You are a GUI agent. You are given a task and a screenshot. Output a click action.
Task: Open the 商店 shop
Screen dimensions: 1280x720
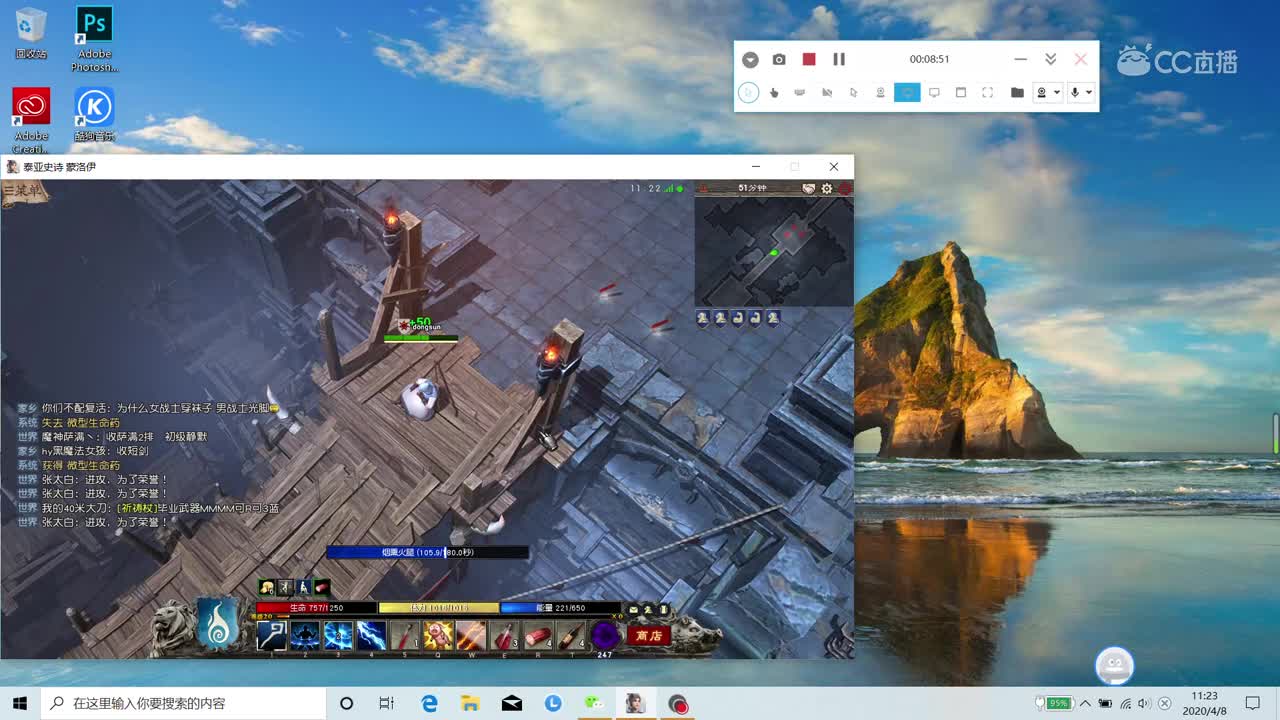(x=649, y=635)
